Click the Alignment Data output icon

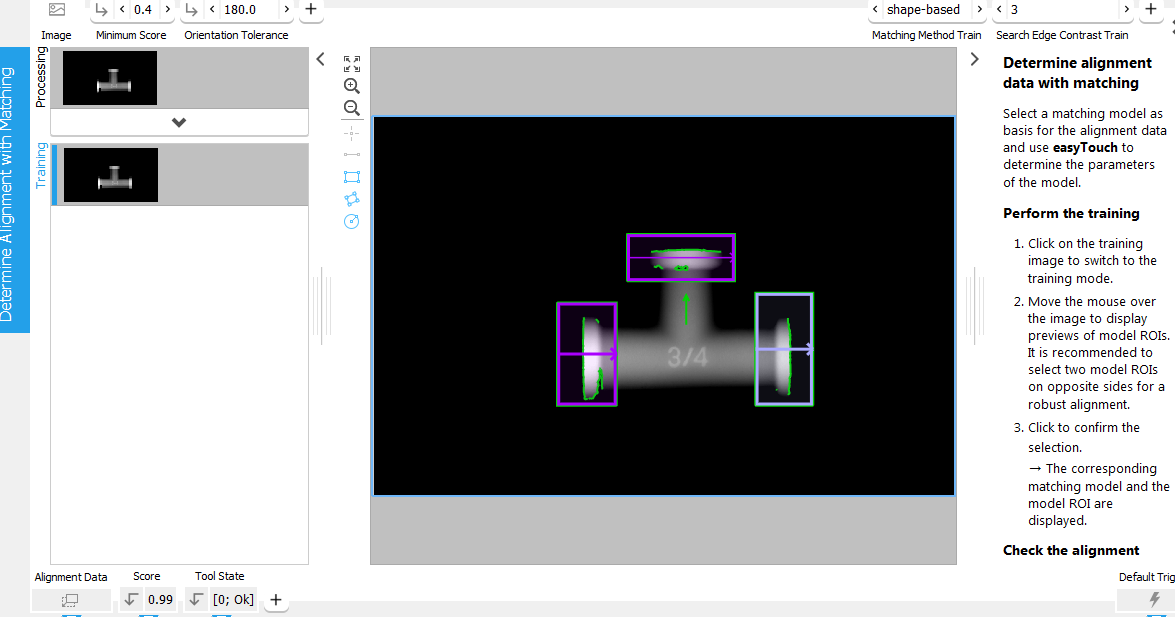(x=70, y=600)
